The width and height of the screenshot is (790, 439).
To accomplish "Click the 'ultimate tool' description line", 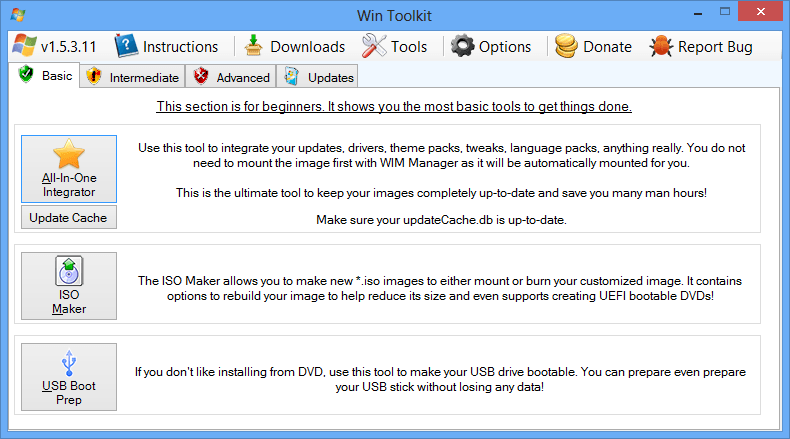I will click(441, 193).
